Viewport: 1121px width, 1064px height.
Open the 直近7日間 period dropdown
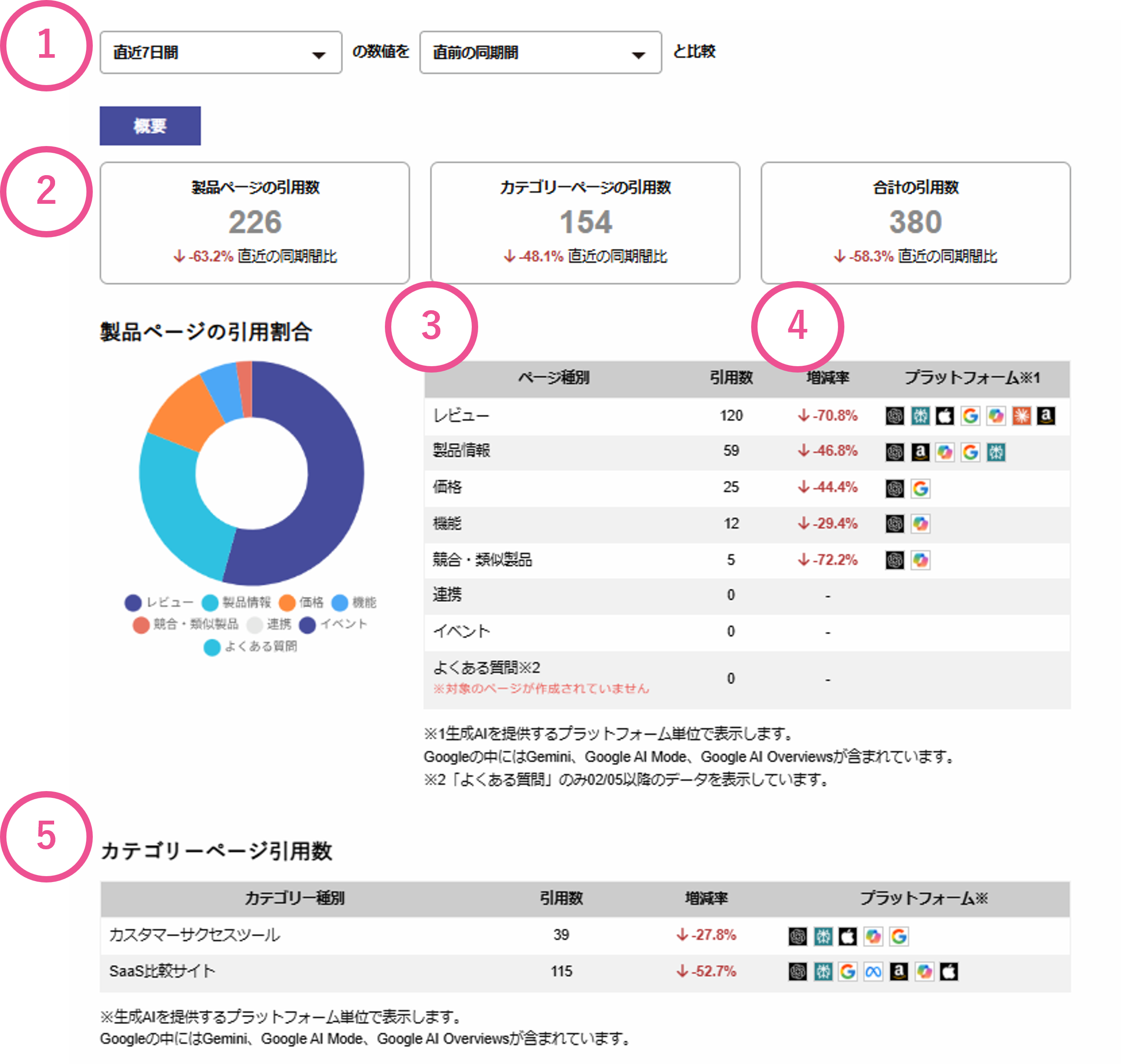pyautogui.click(x=221, y=53)
